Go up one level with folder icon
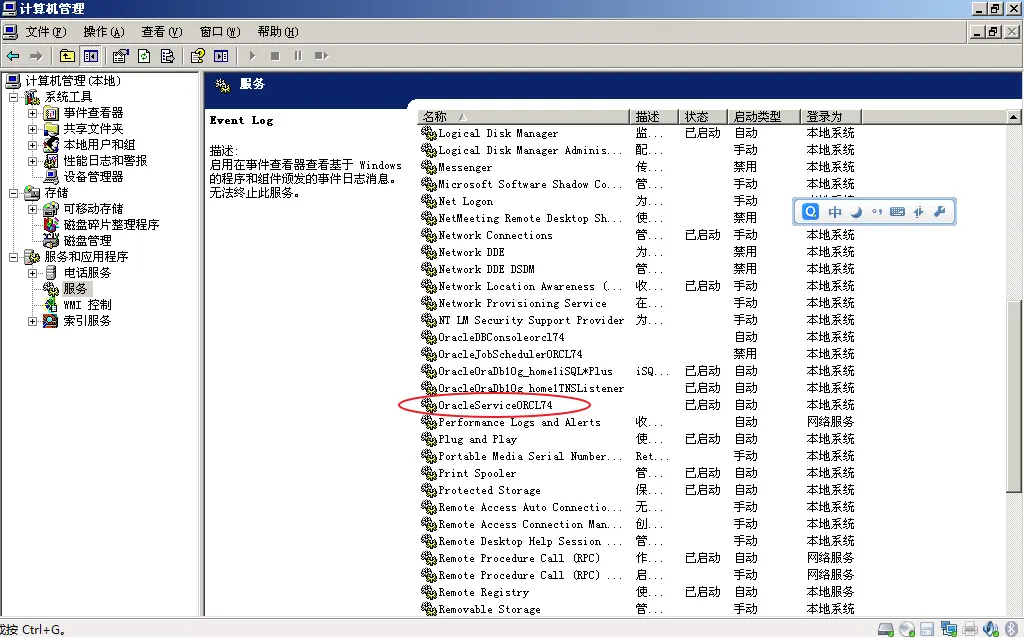Viewport: 1024px width, 638px height. click(x=67, y=56)
